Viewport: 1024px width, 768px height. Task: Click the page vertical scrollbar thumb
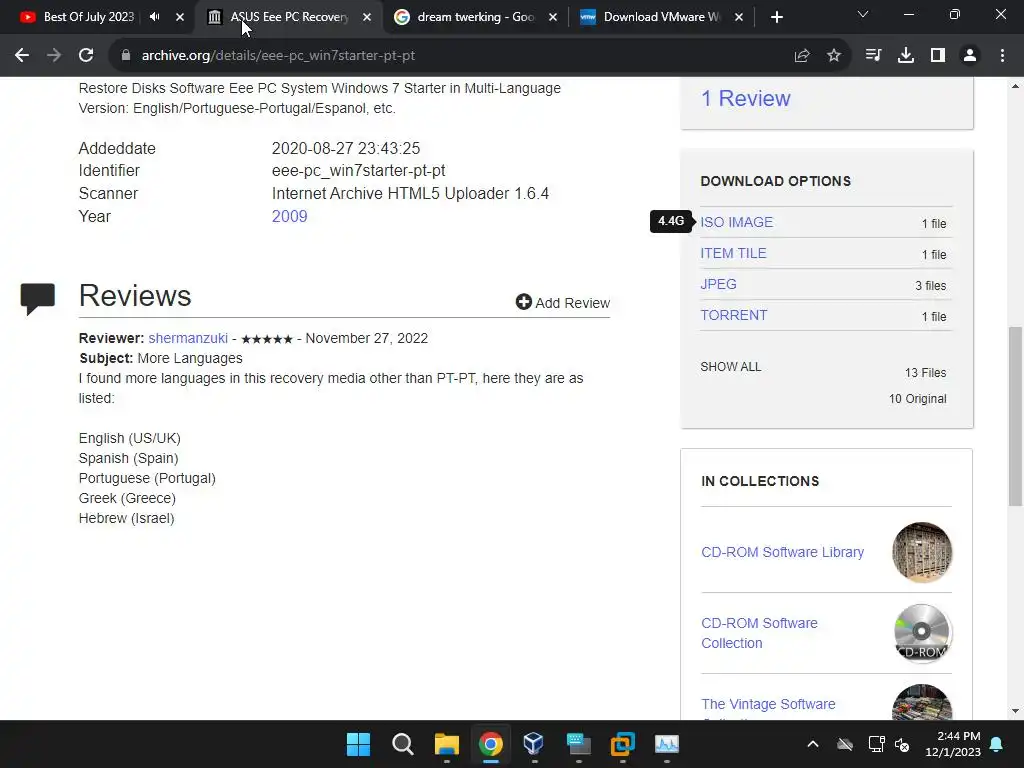[x=1015, y=417]
